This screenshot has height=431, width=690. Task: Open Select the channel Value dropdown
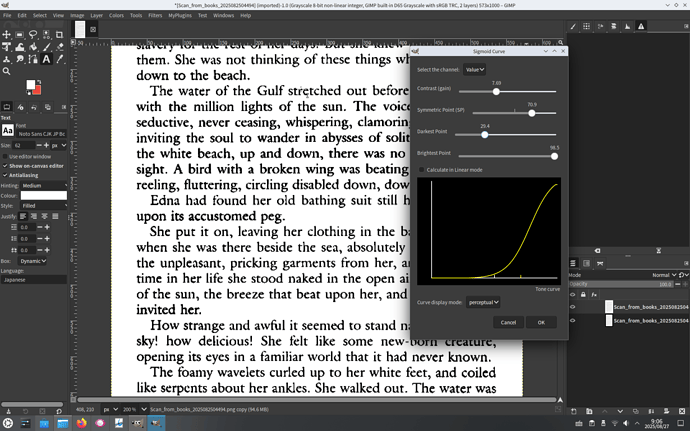click(x=474, y=70)
